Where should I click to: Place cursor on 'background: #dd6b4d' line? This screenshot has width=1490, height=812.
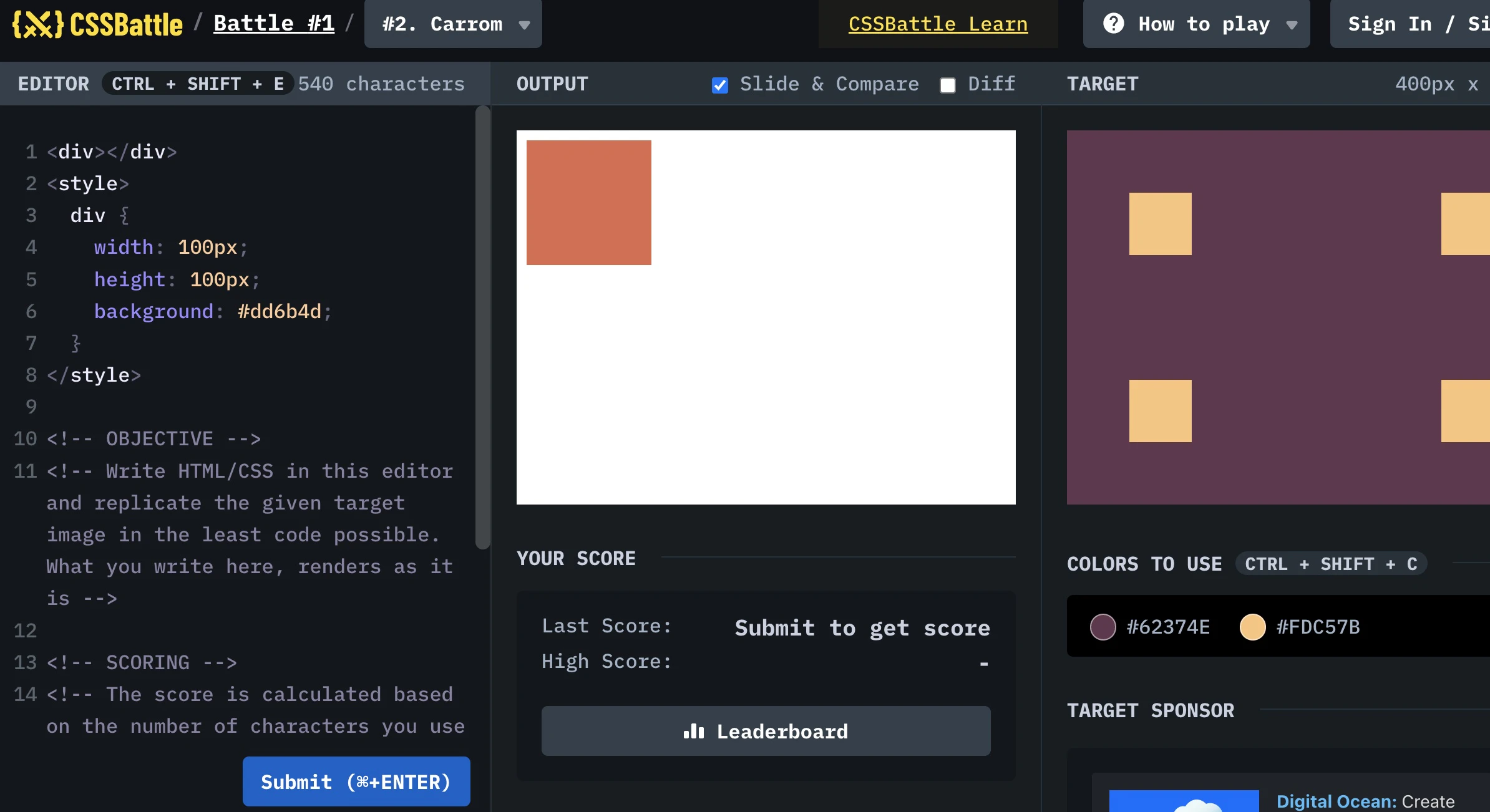pyautogui.click(x=212, y=311)
